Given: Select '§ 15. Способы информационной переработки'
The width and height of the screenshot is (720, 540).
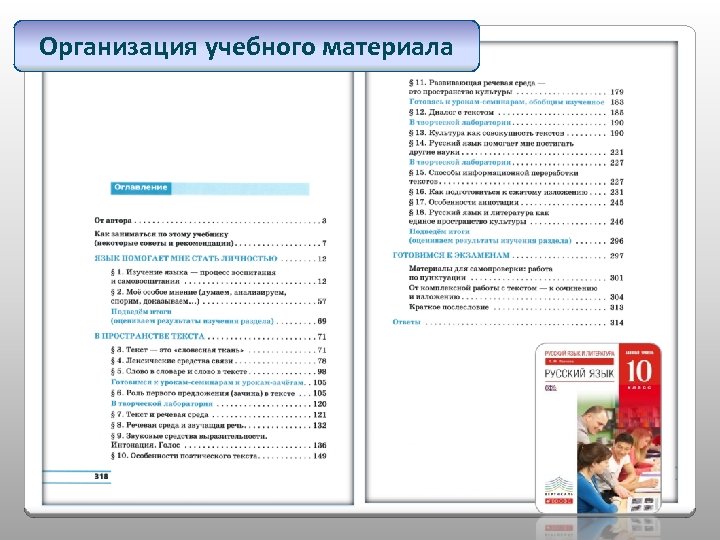Looking at the screenshot, I should click(516, 177).
